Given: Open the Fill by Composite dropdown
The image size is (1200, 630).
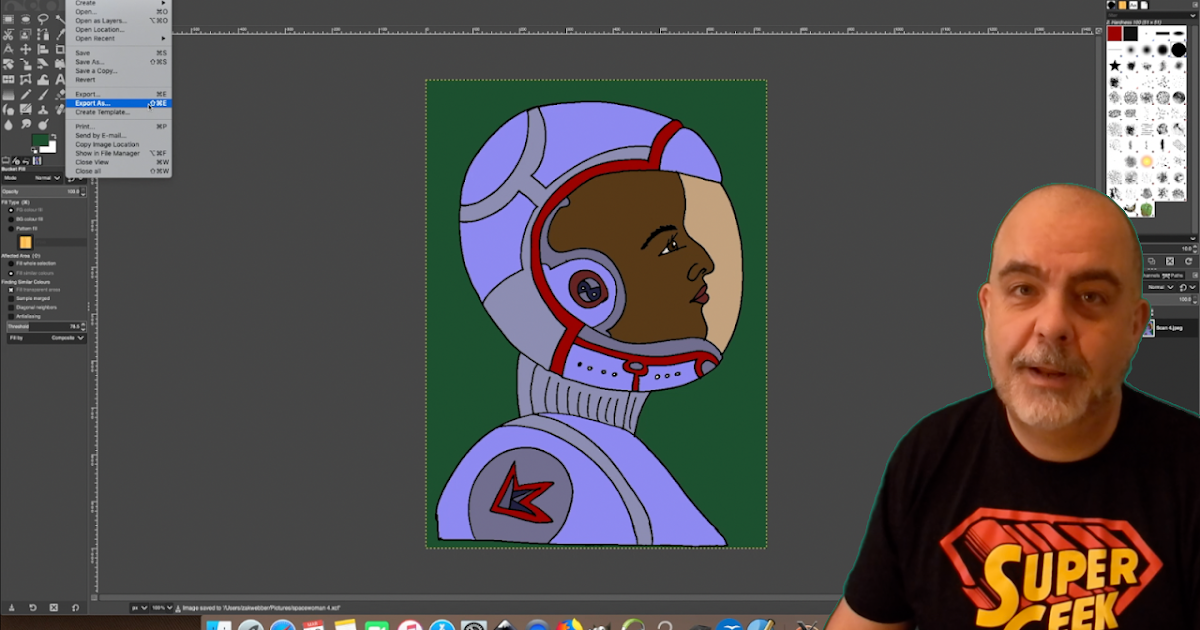Looking at the screenshot, I should click(x=68, y=338).
